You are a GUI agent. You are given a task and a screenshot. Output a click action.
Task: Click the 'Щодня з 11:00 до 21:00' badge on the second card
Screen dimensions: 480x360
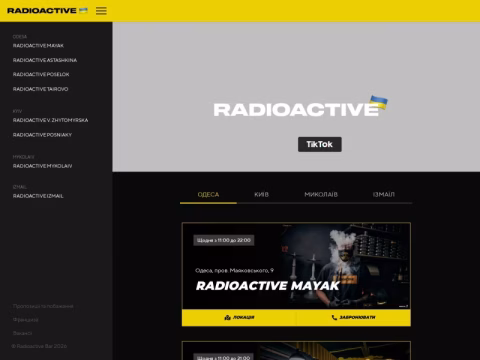click(224, 357)
